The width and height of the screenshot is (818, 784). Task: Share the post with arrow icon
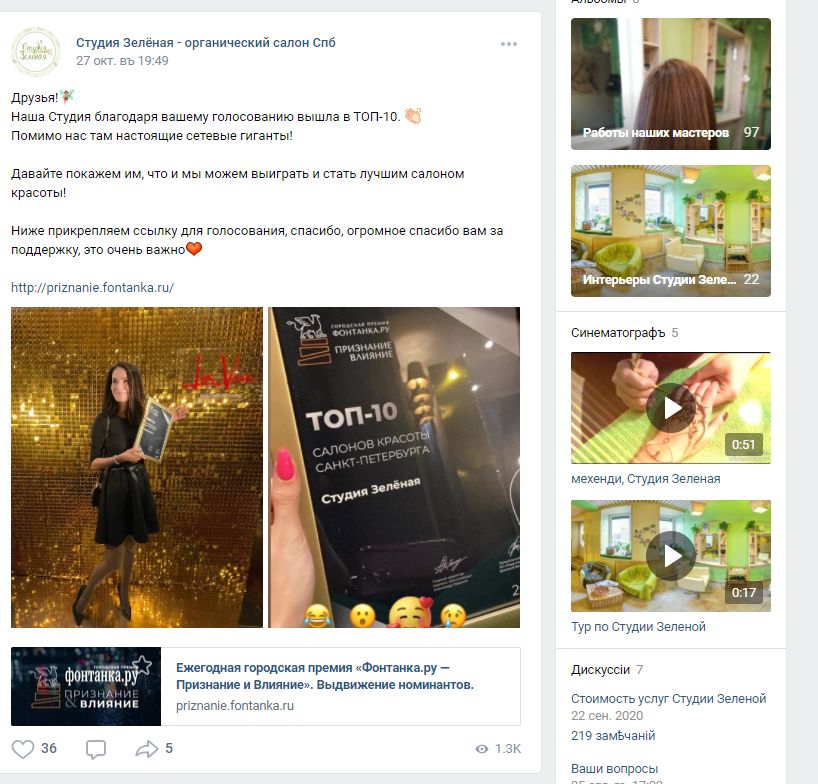[x=147, y=749]
